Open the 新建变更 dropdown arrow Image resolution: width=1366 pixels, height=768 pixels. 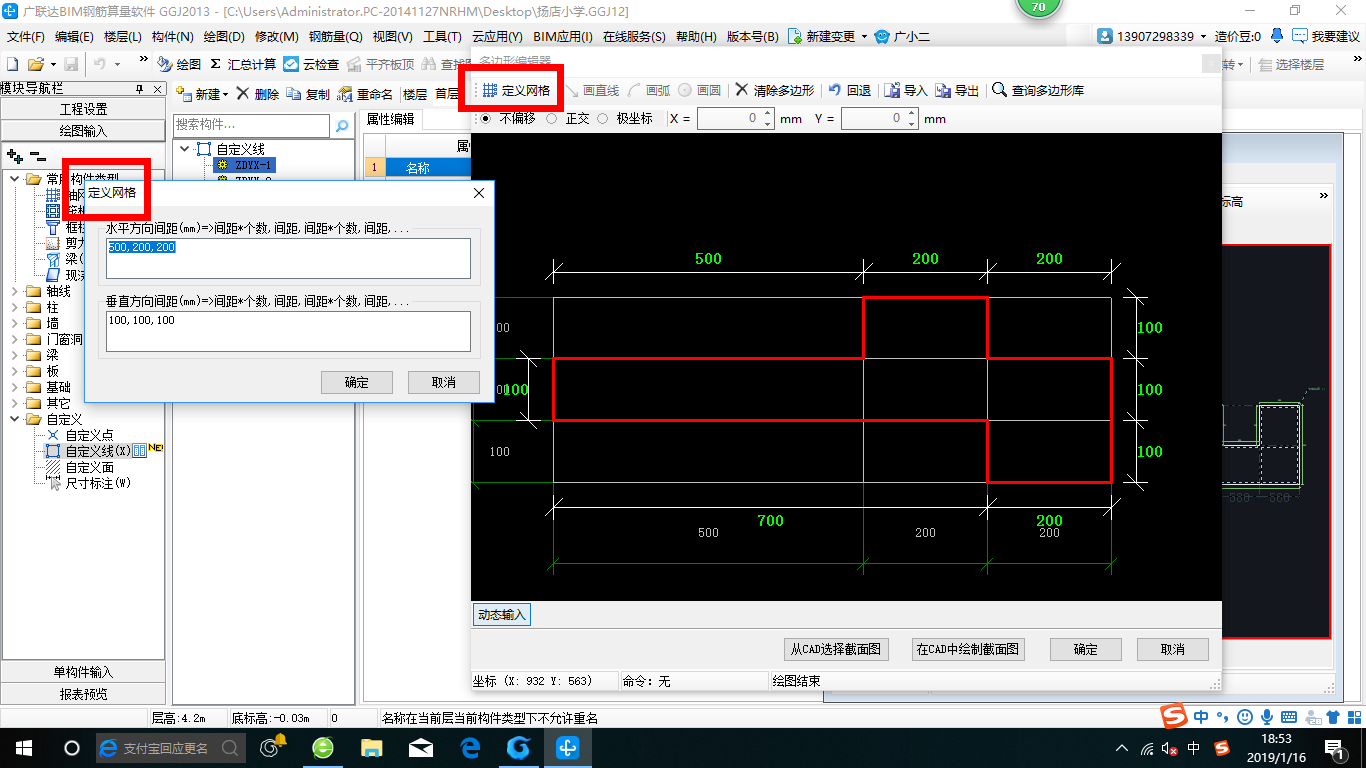tap(863, 36)
